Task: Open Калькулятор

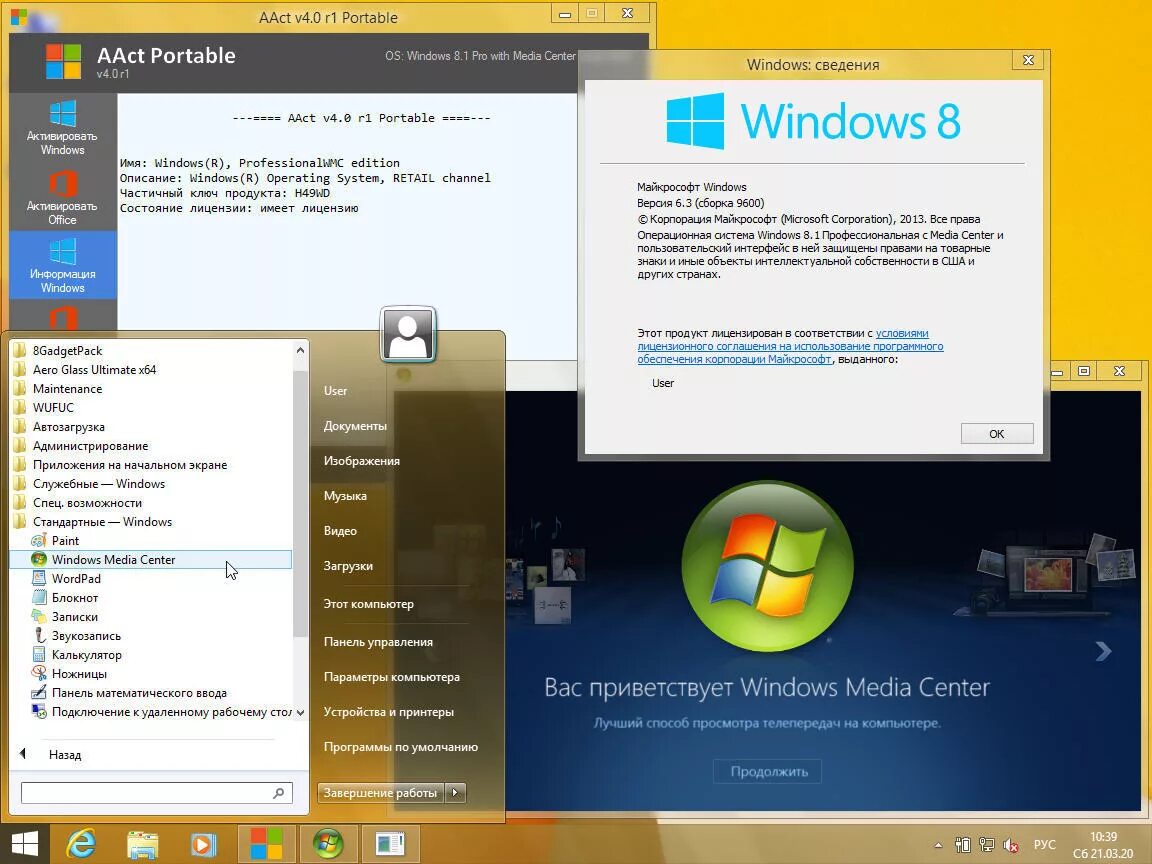Action: click(x=86, y=655)
